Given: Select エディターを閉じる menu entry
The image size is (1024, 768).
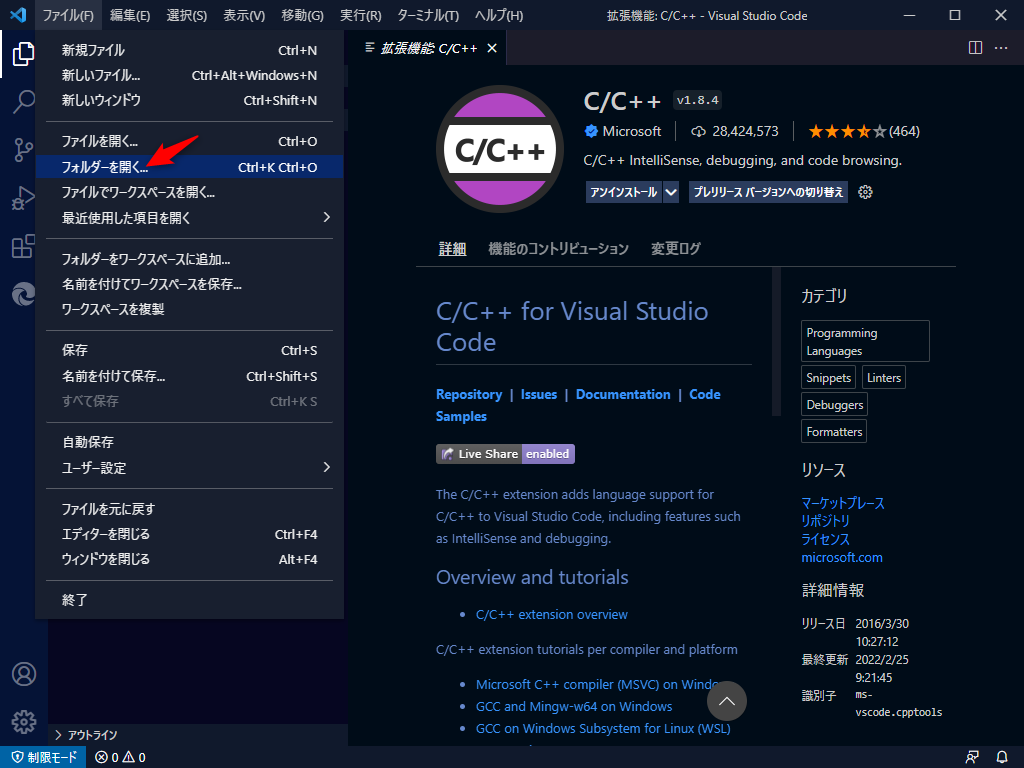Looking at the screenshot, I should point(189,534).
